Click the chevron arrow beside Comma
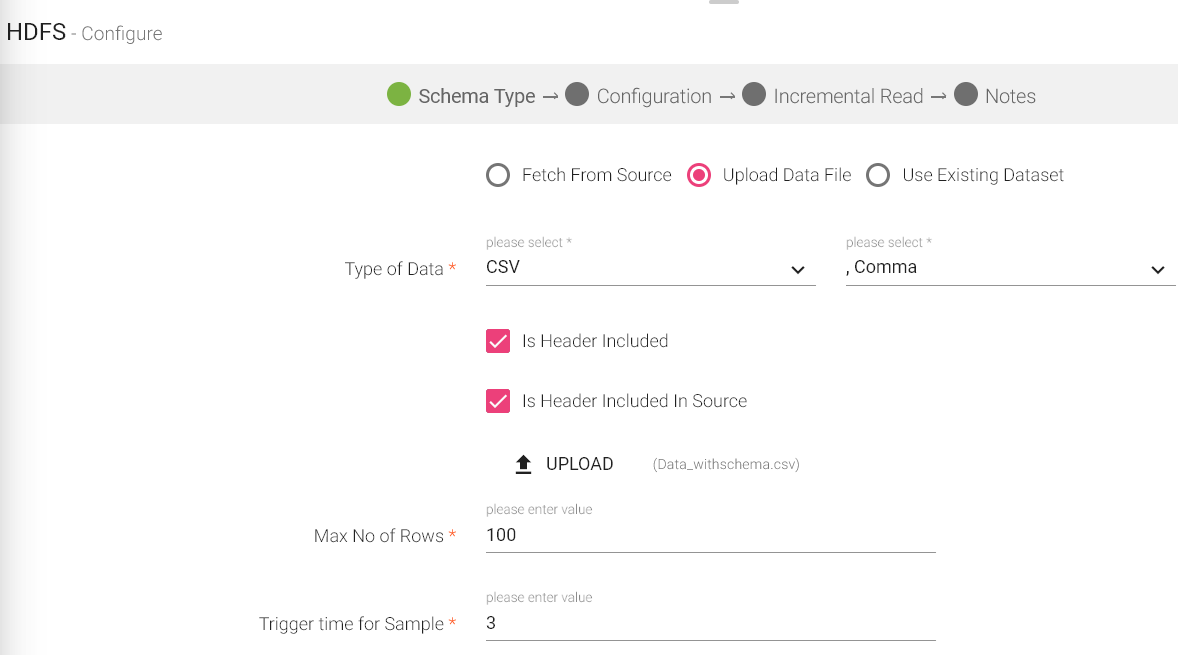 1158,270
